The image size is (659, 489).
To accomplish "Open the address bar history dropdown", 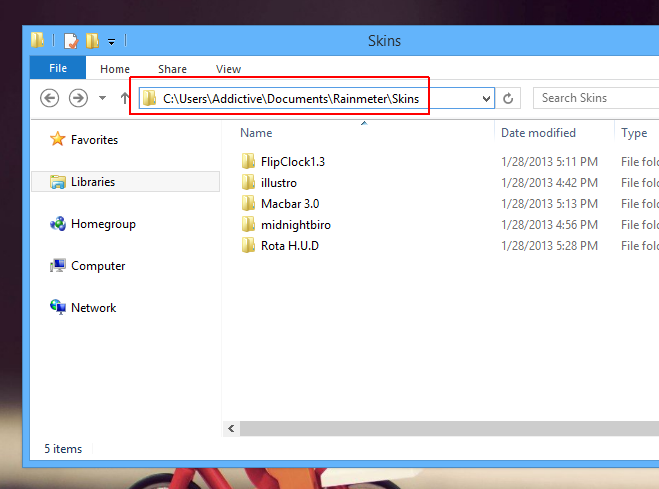I will click(486, 98).
